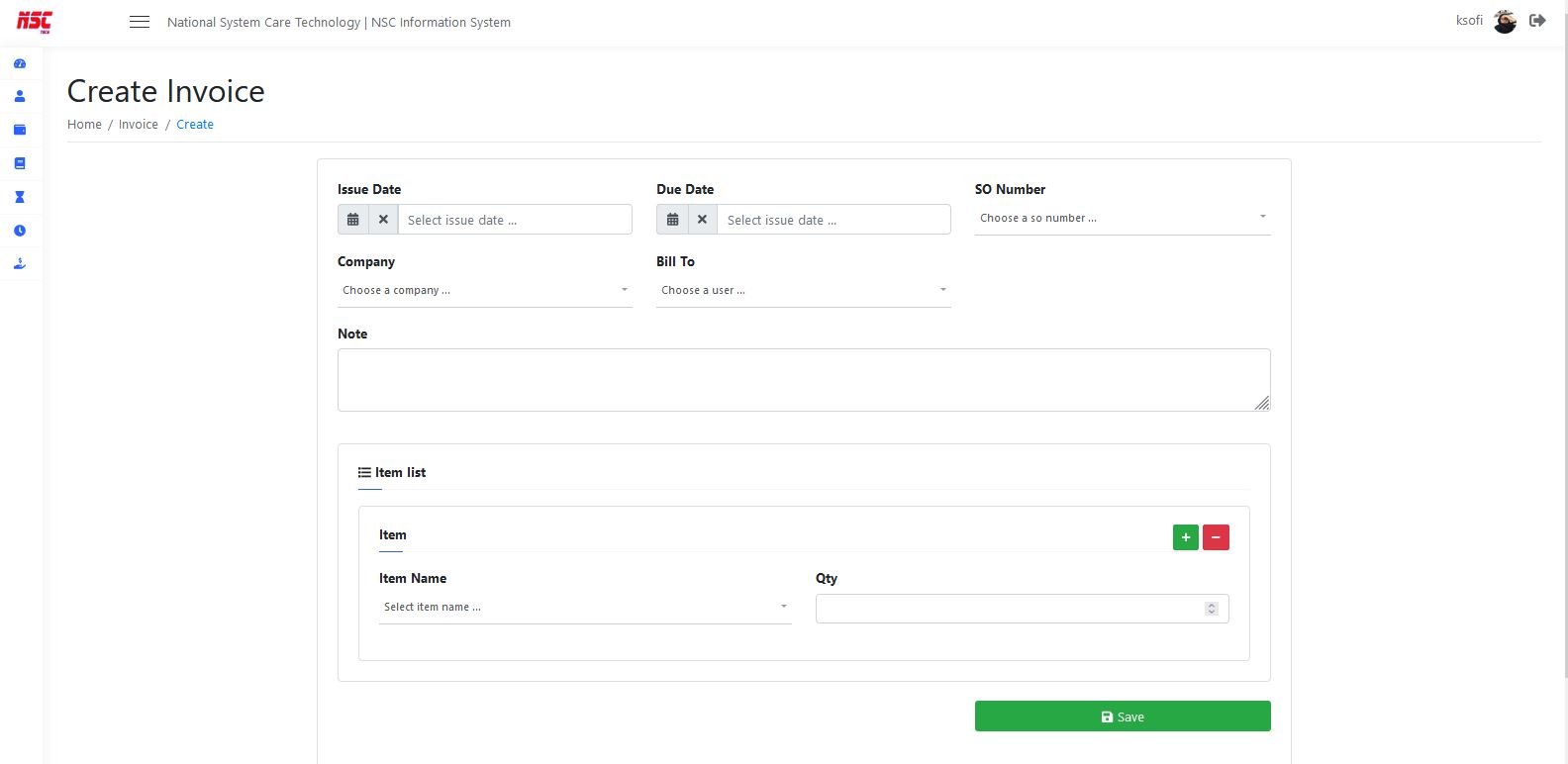
Task: Select the hourglass sidebar icon
Action: tap(20, 197)
